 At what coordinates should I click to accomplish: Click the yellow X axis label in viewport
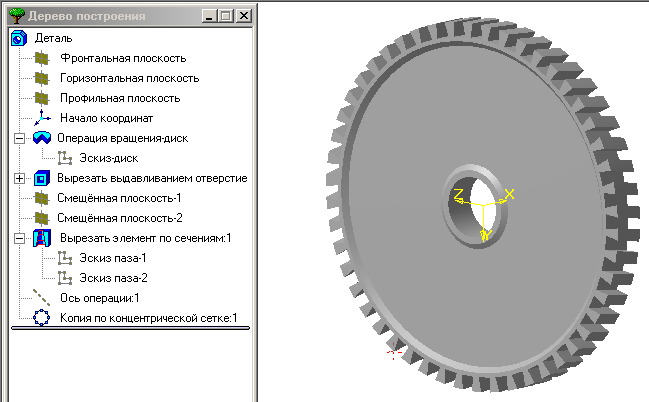509,193
